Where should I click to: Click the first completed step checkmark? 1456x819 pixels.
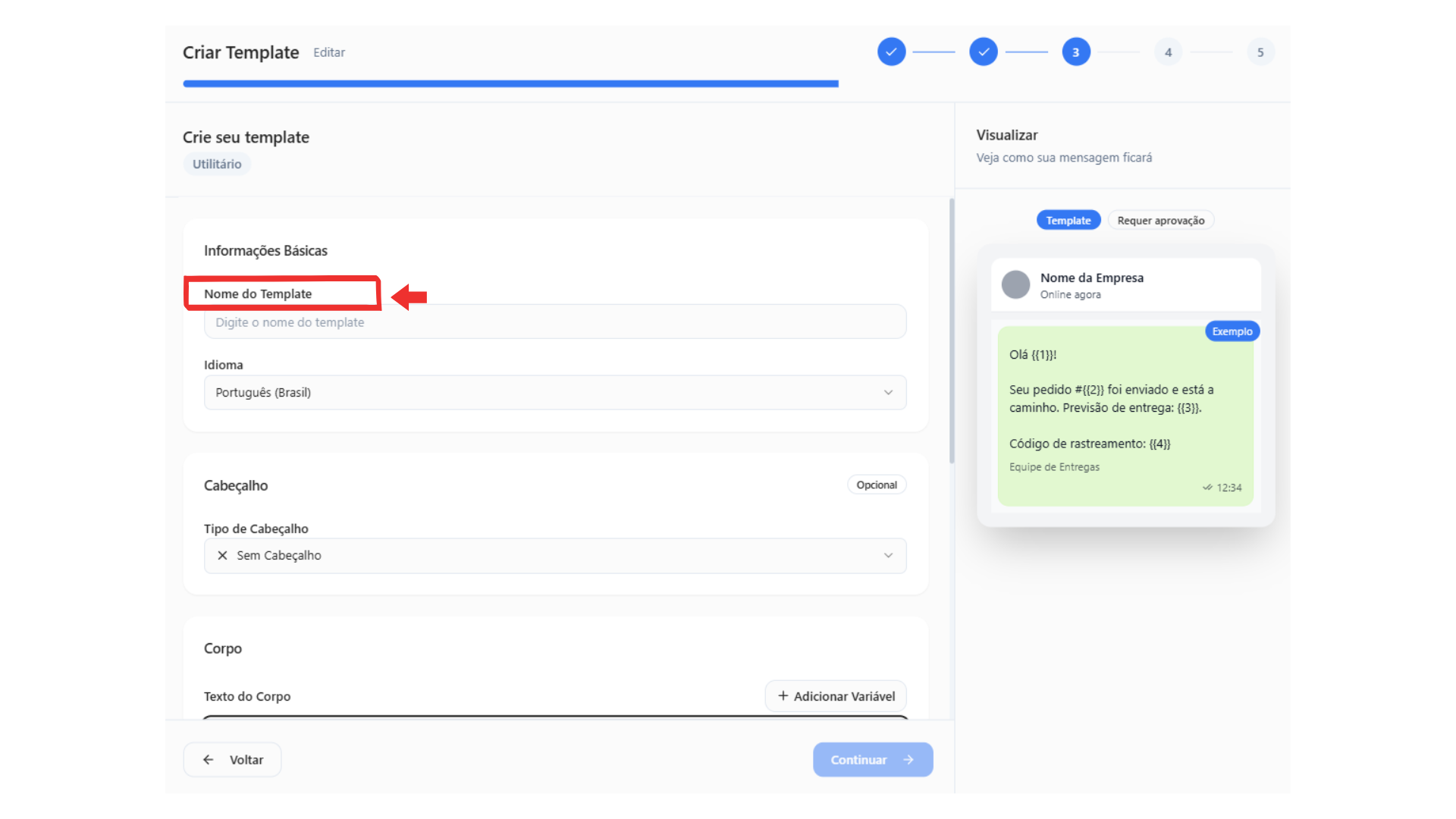point(891,52)
